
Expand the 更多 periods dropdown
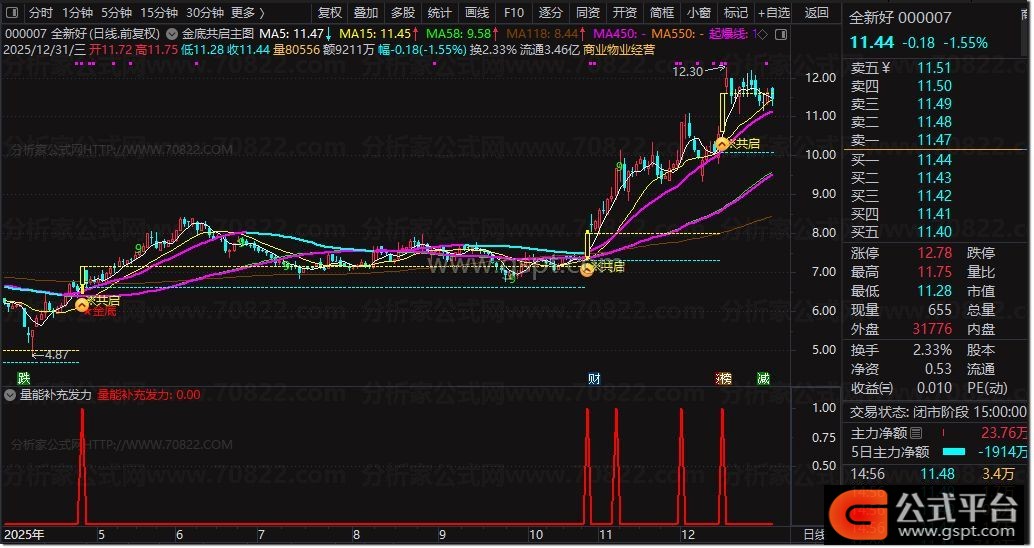[247, 13]
